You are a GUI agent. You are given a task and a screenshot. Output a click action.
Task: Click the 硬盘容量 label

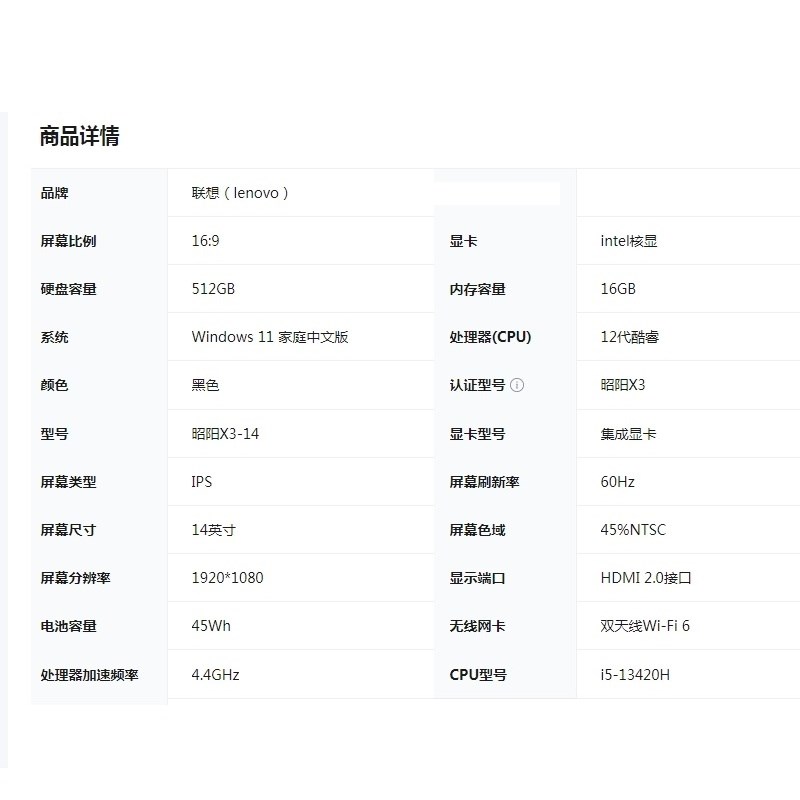click(68, 289)
